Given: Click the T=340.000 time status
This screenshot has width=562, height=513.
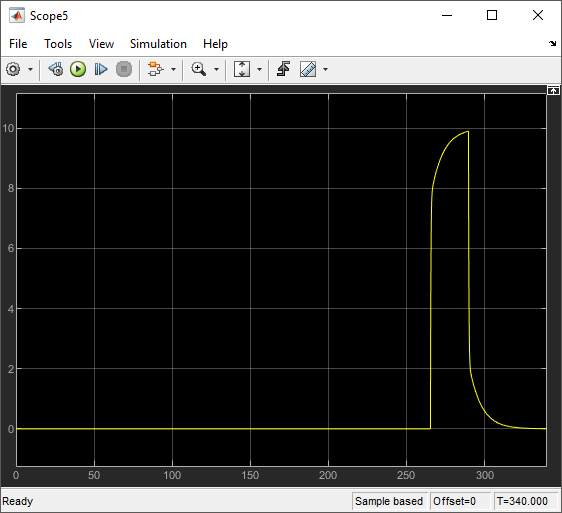Looking at the screenshot, I should [x=522, y=501].
